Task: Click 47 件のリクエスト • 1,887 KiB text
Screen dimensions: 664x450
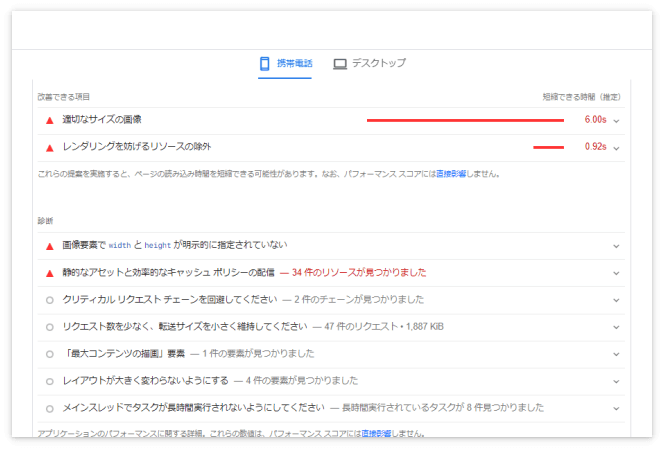Action: coord(384,327)
